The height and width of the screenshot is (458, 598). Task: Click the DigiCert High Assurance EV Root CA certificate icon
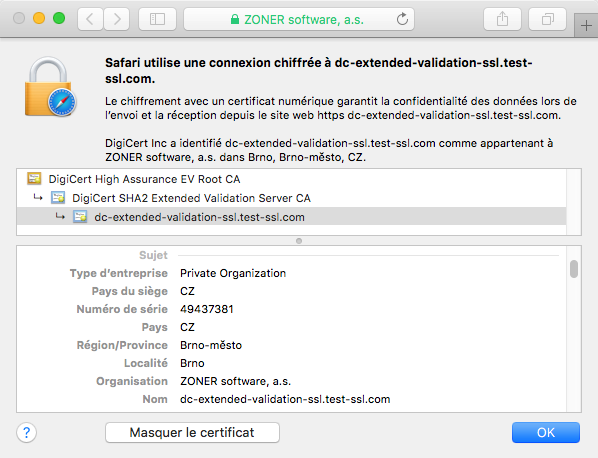(34, 178)
